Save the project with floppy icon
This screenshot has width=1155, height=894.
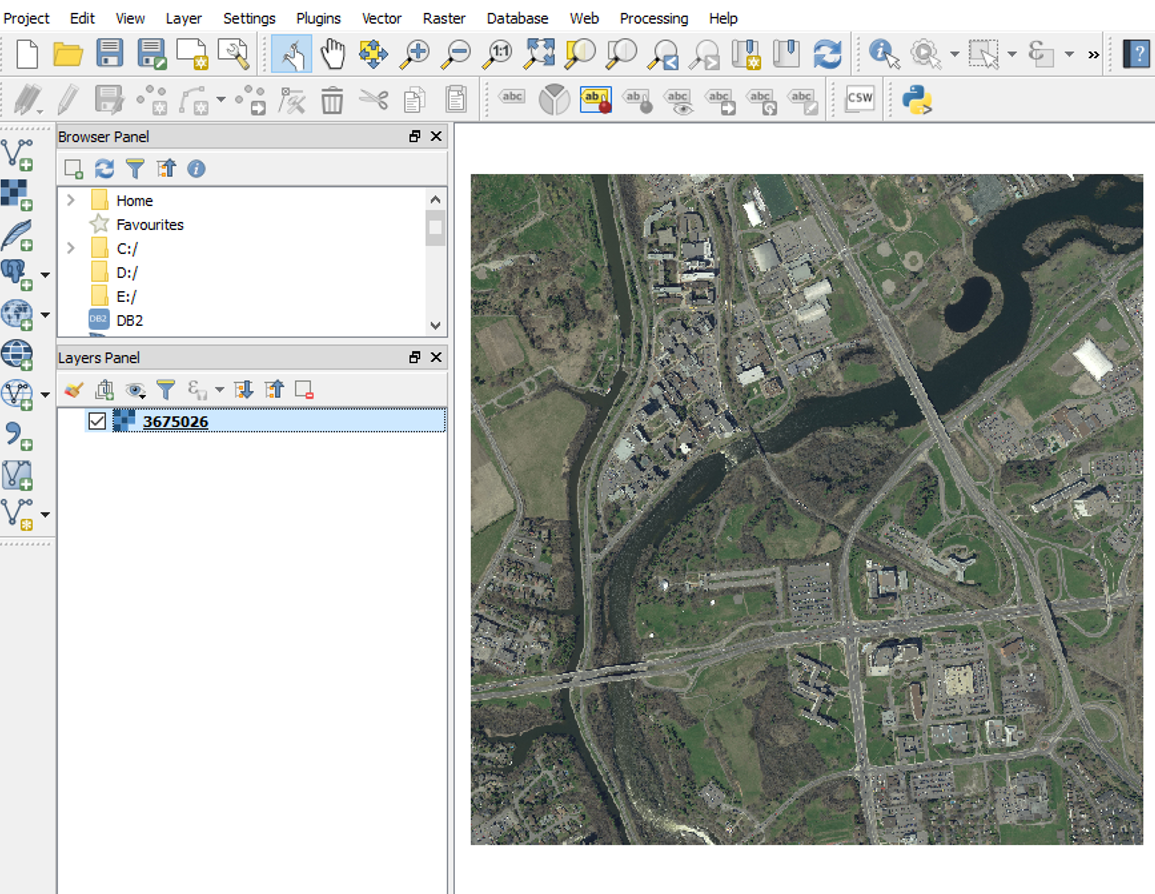pyautogui.click(x=109, y=54)
